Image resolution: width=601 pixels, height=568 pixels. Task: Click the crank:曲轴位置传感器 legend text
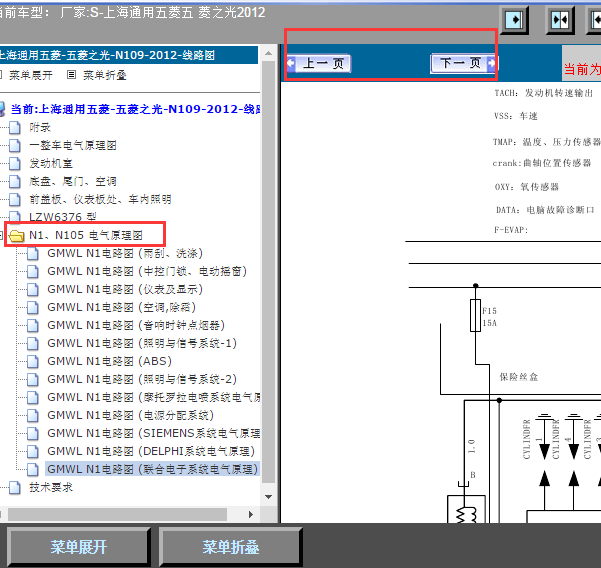(x=542, y=163)
